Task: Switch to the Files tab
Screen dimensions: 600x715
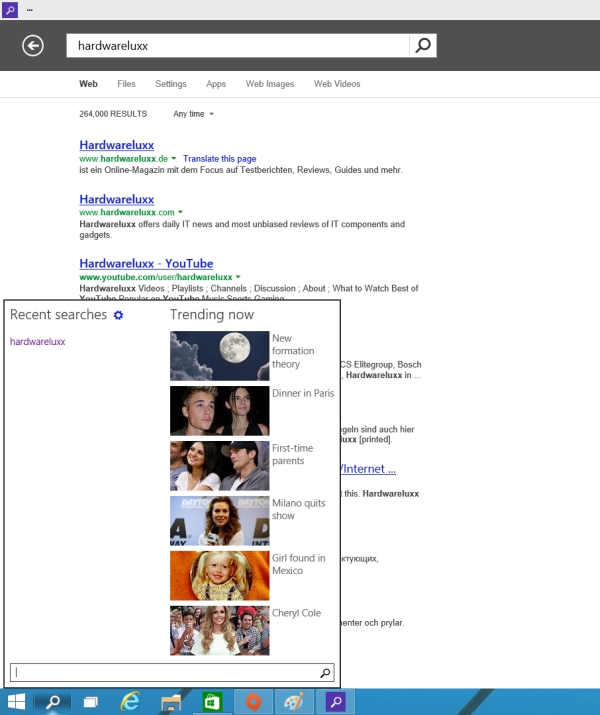Action: point(126,84)
